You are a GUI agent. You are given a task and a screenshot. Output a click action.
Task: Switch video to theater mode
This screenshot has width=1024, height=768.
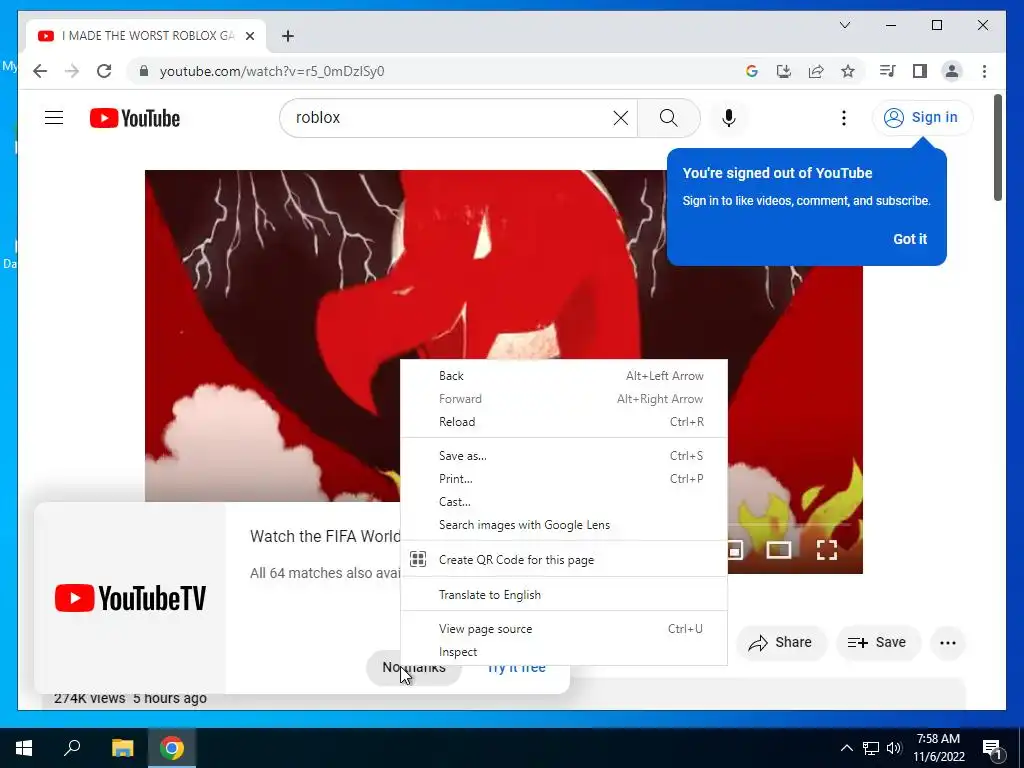click(x=778, y=550)
